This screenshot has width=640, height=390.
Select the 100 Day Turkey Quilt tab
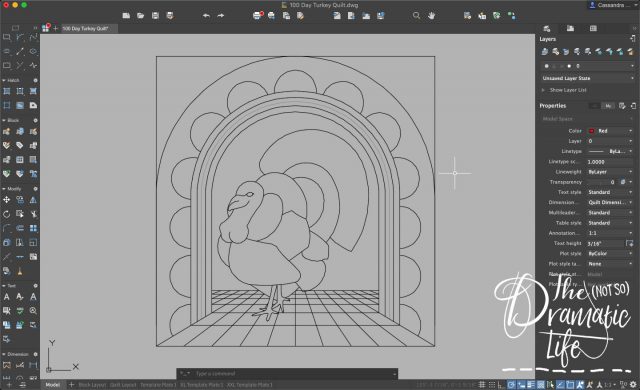point(85,29)
